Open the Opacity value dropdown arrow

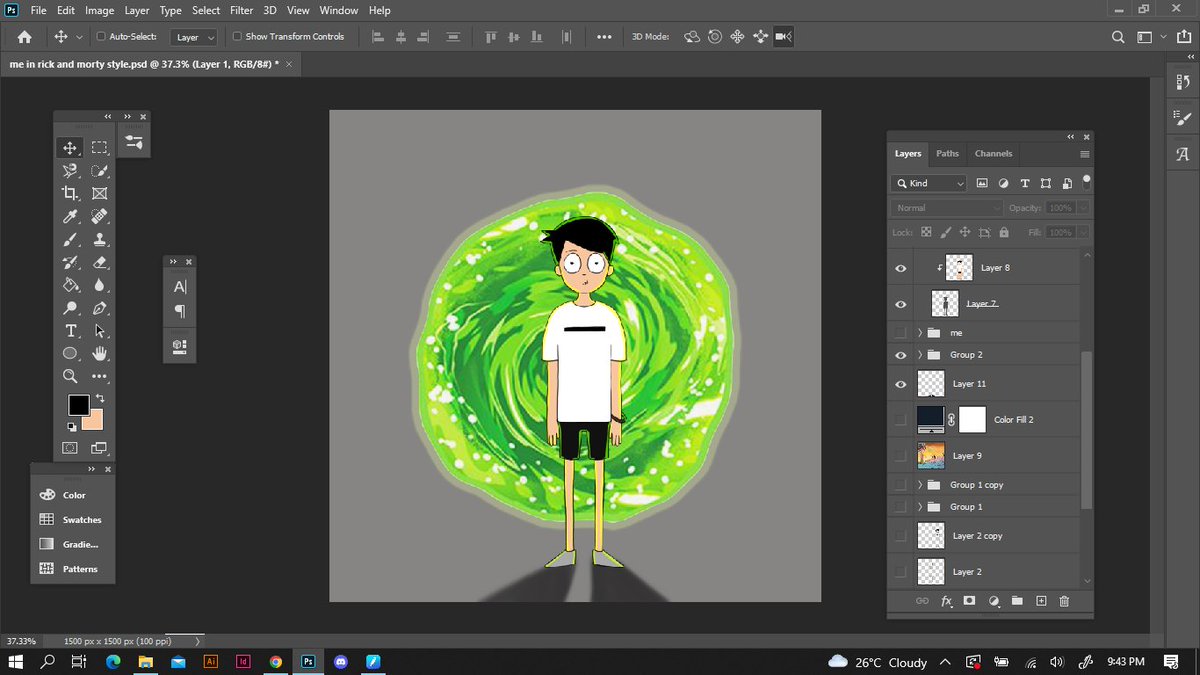[1083, 208]
